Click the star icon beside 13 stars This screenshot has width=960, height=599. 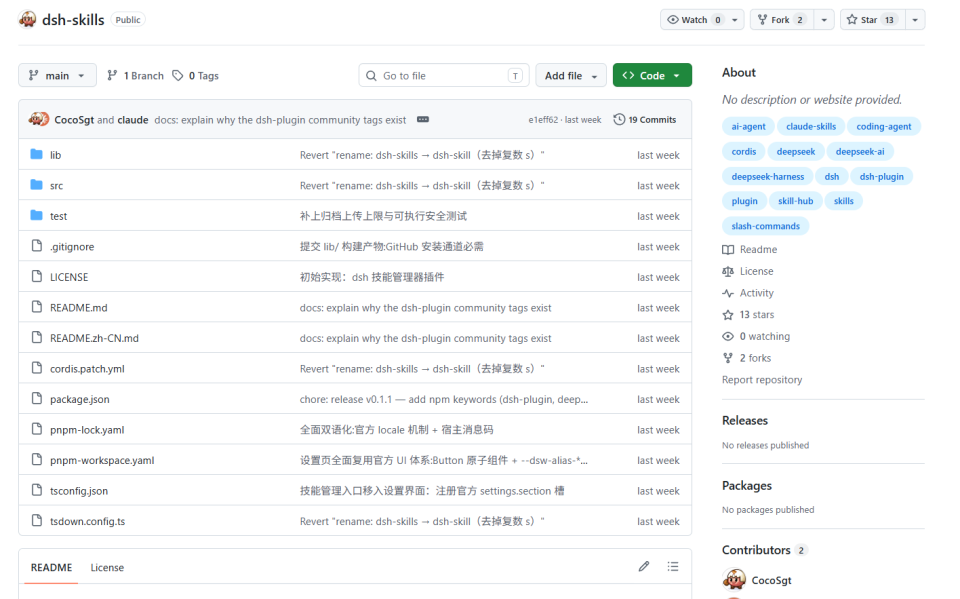(x=728, y=315)
